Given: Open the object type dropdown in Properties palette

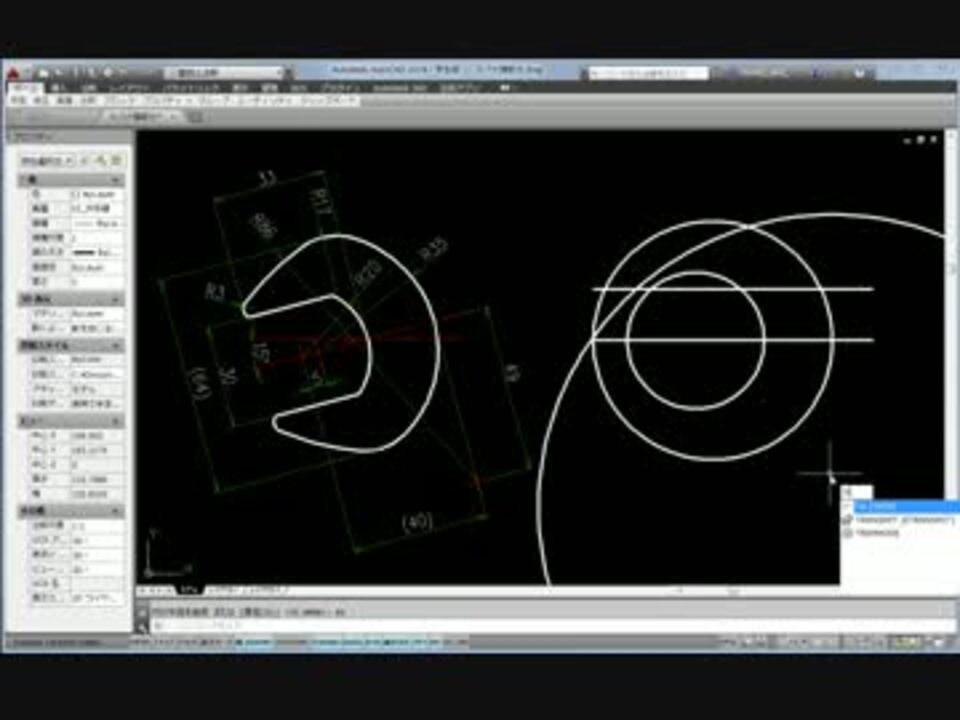Looking at the screenshot, I should 47,161.
